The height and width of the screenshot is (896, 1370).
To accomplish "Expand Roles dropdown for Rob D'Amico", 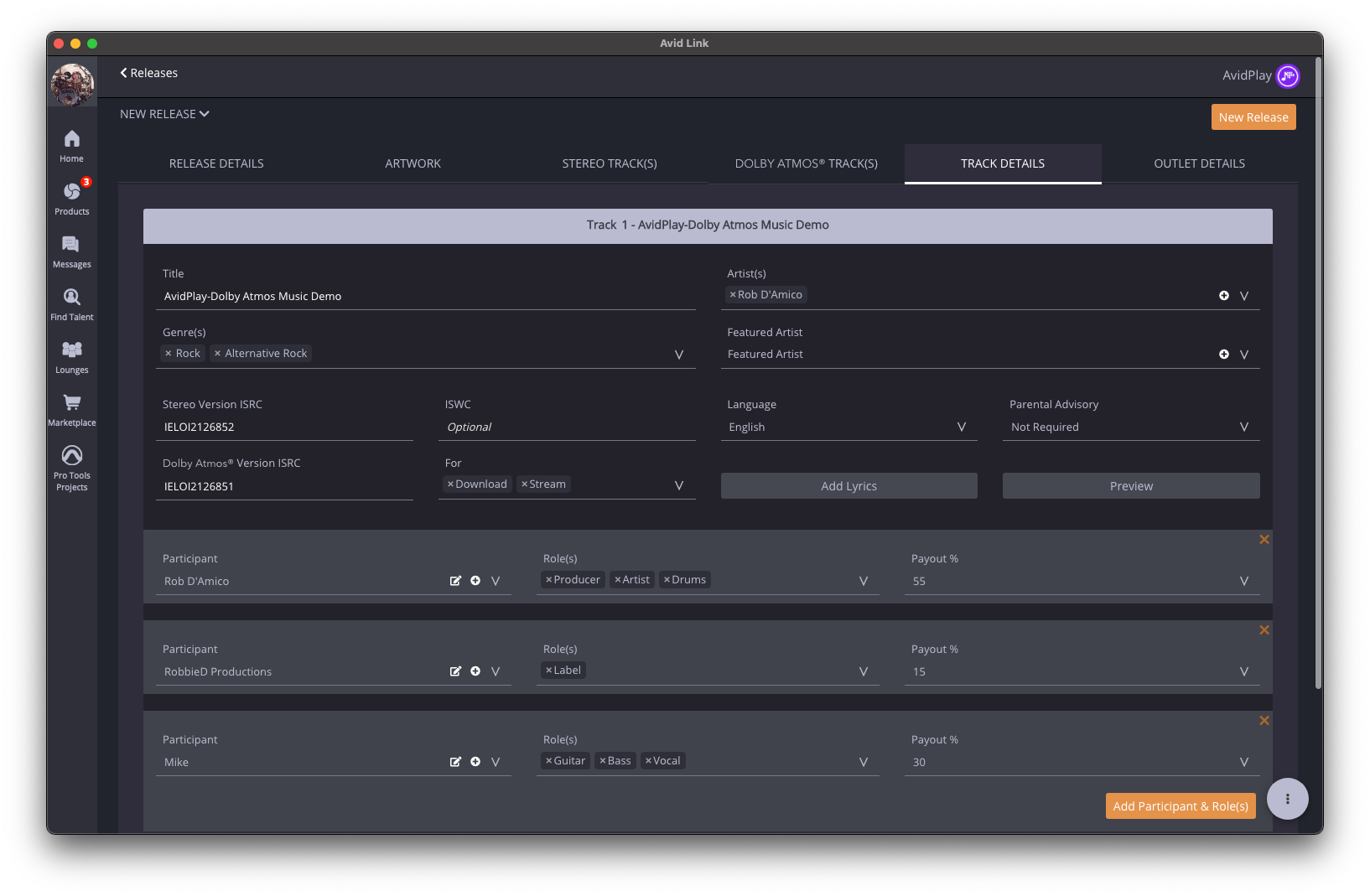I will point(864,581).
